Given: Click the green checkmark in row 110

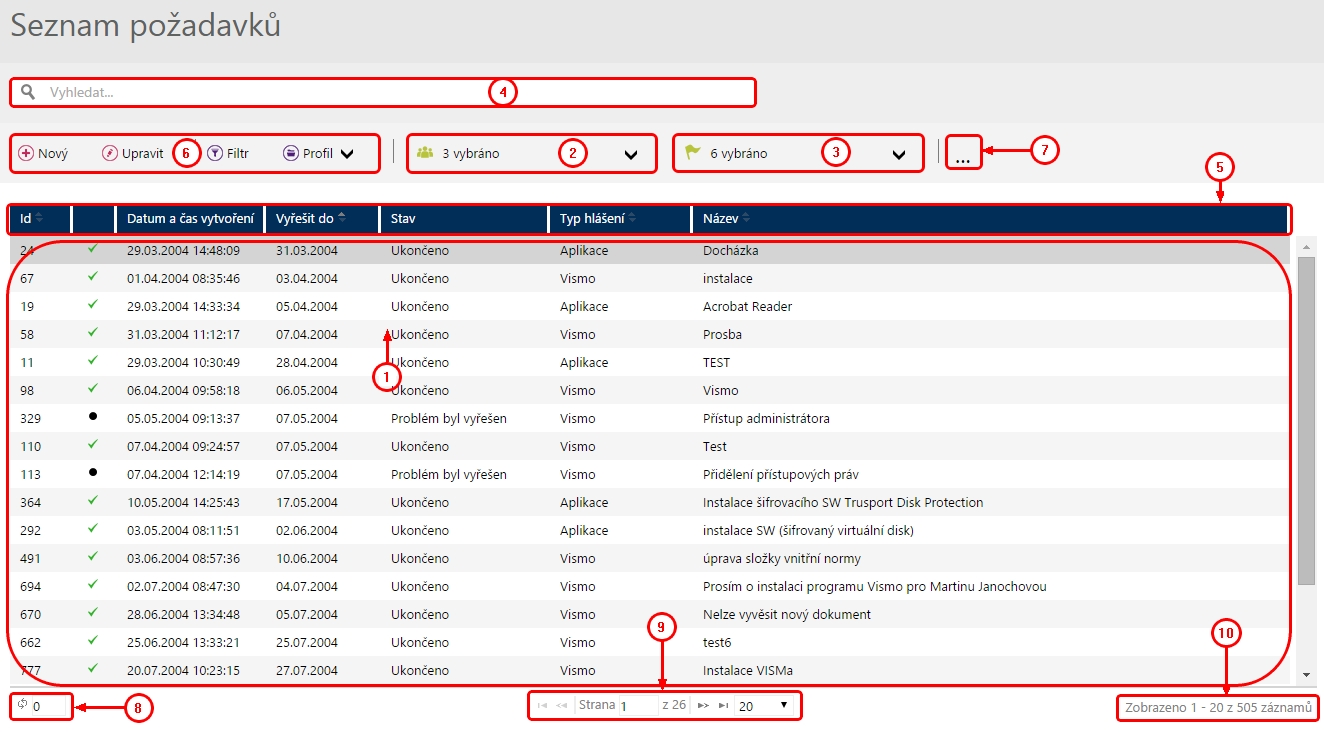Looking at the screenshot, I should click(x=93, y=445).
